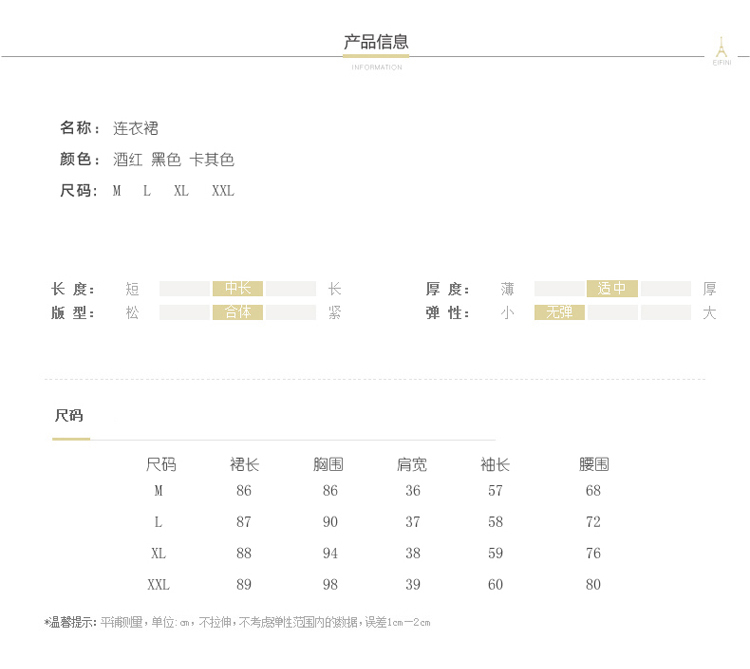Click the Eiffel Tower brand logo
The image size is (750, 669).
click(720, 50)
